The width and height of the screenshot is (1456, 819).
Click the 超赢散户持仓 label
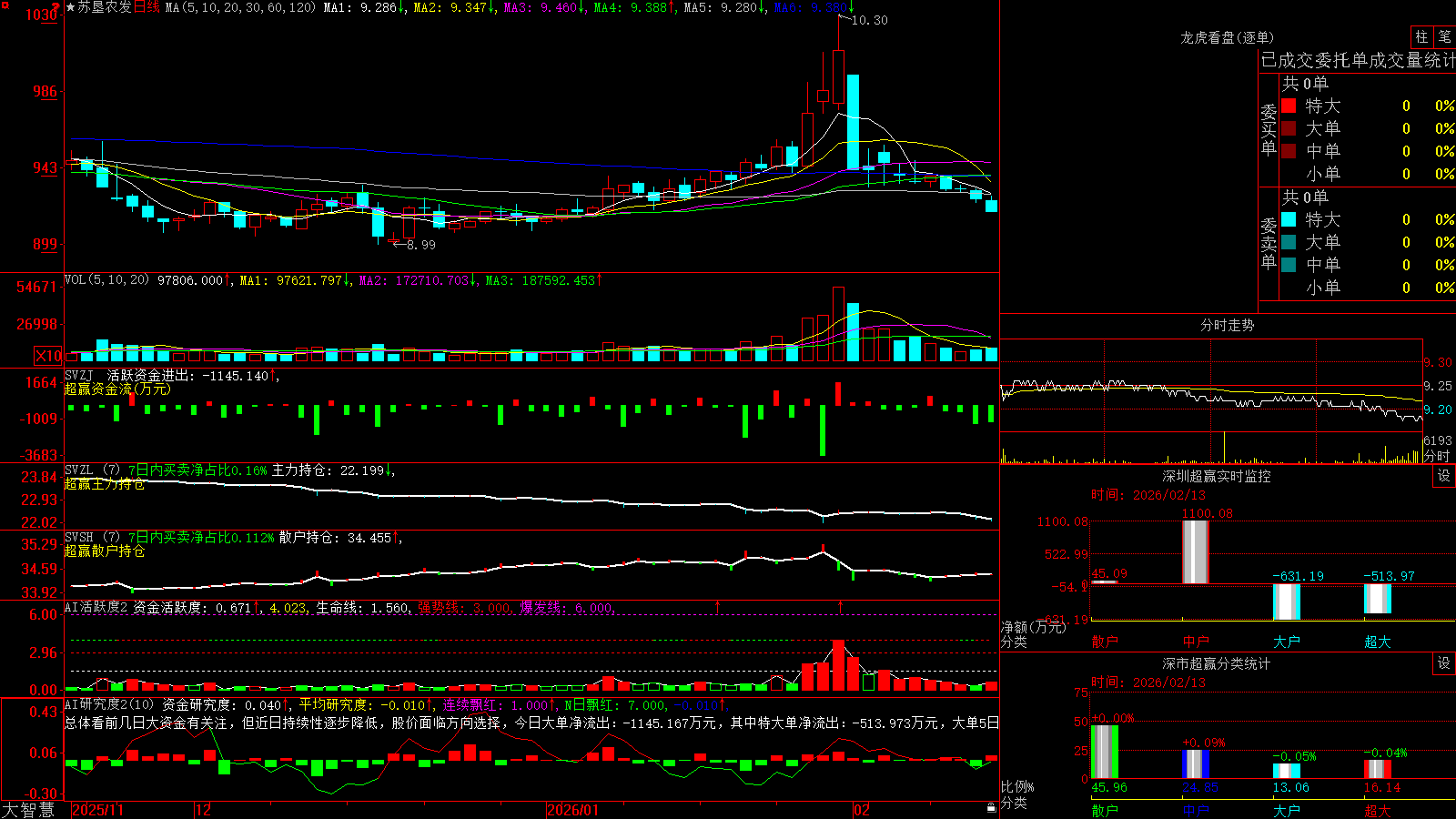104,551
